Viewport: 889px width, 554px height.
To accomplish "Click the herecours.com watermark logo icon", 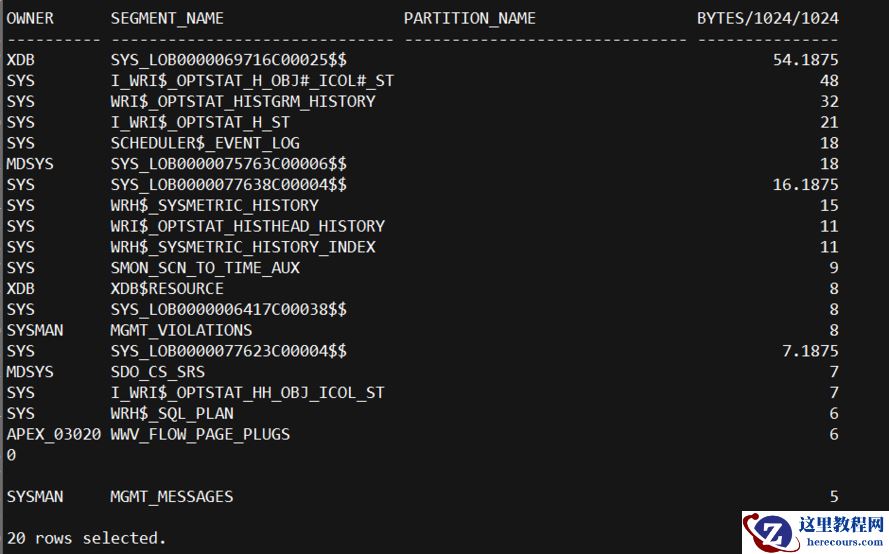I will (768, 531).
